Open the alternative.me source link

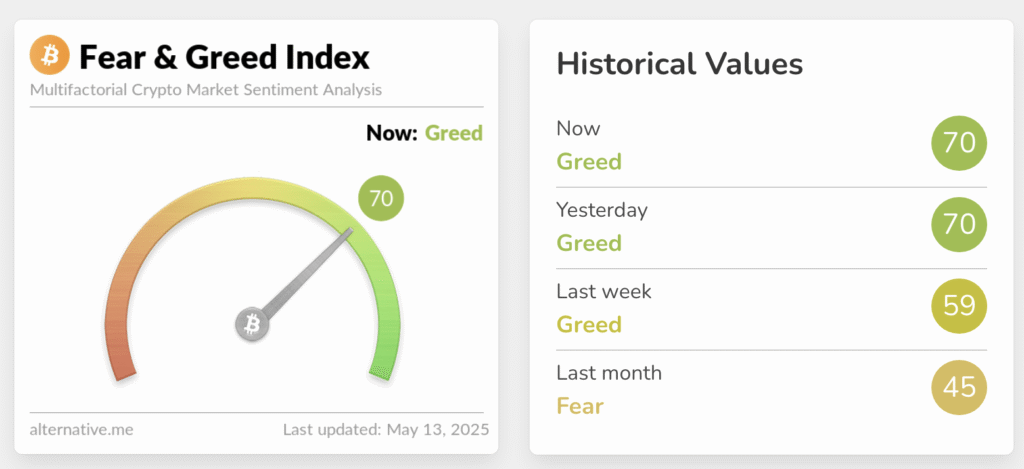tap(82, 430)
